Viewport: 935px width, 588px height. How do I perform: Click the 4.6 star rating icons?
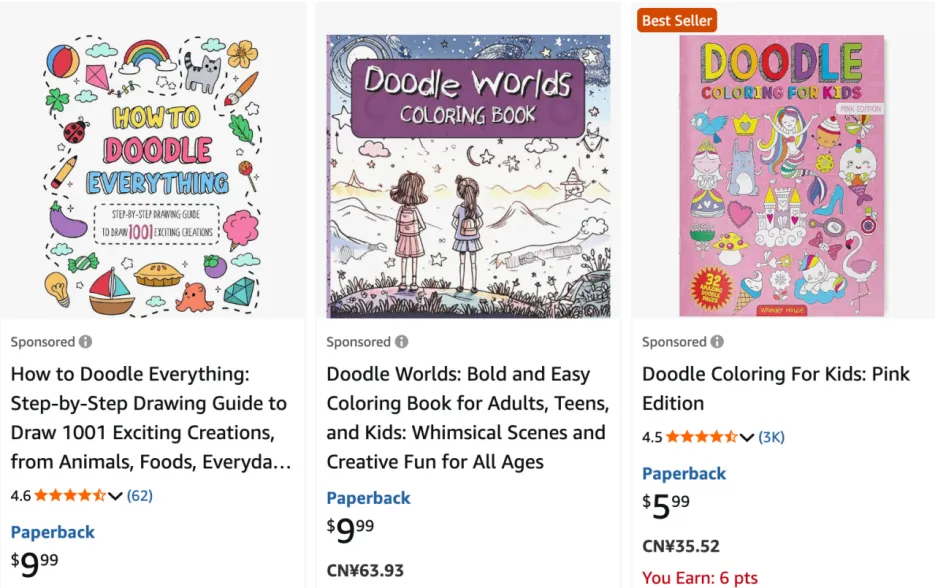point(70,495)
